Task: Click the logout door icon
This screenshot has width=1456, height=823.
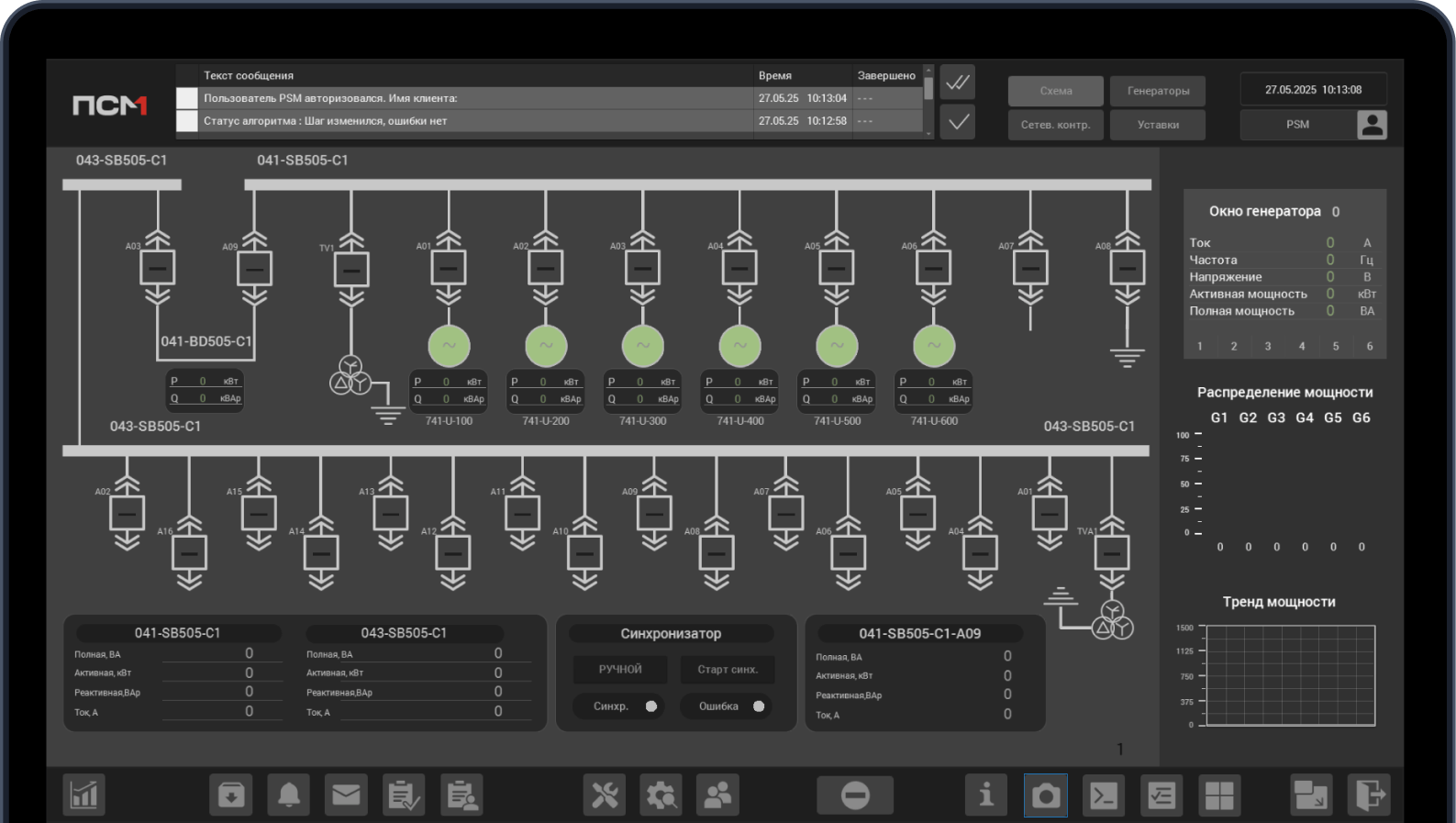Action: [x=1368, y=795]
